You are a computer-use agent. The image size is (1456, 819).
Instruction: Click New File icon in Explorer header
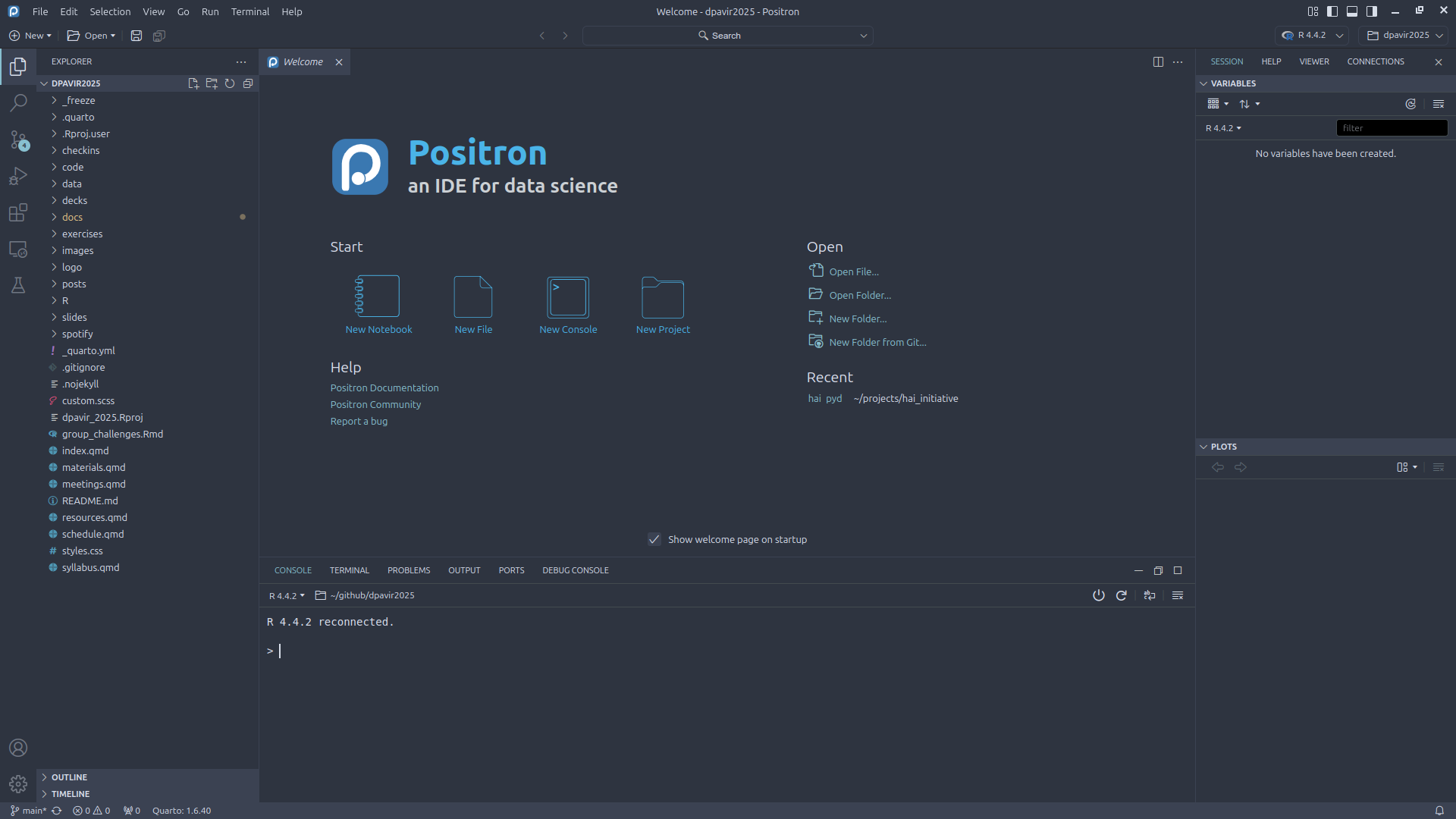pos(193,83)
